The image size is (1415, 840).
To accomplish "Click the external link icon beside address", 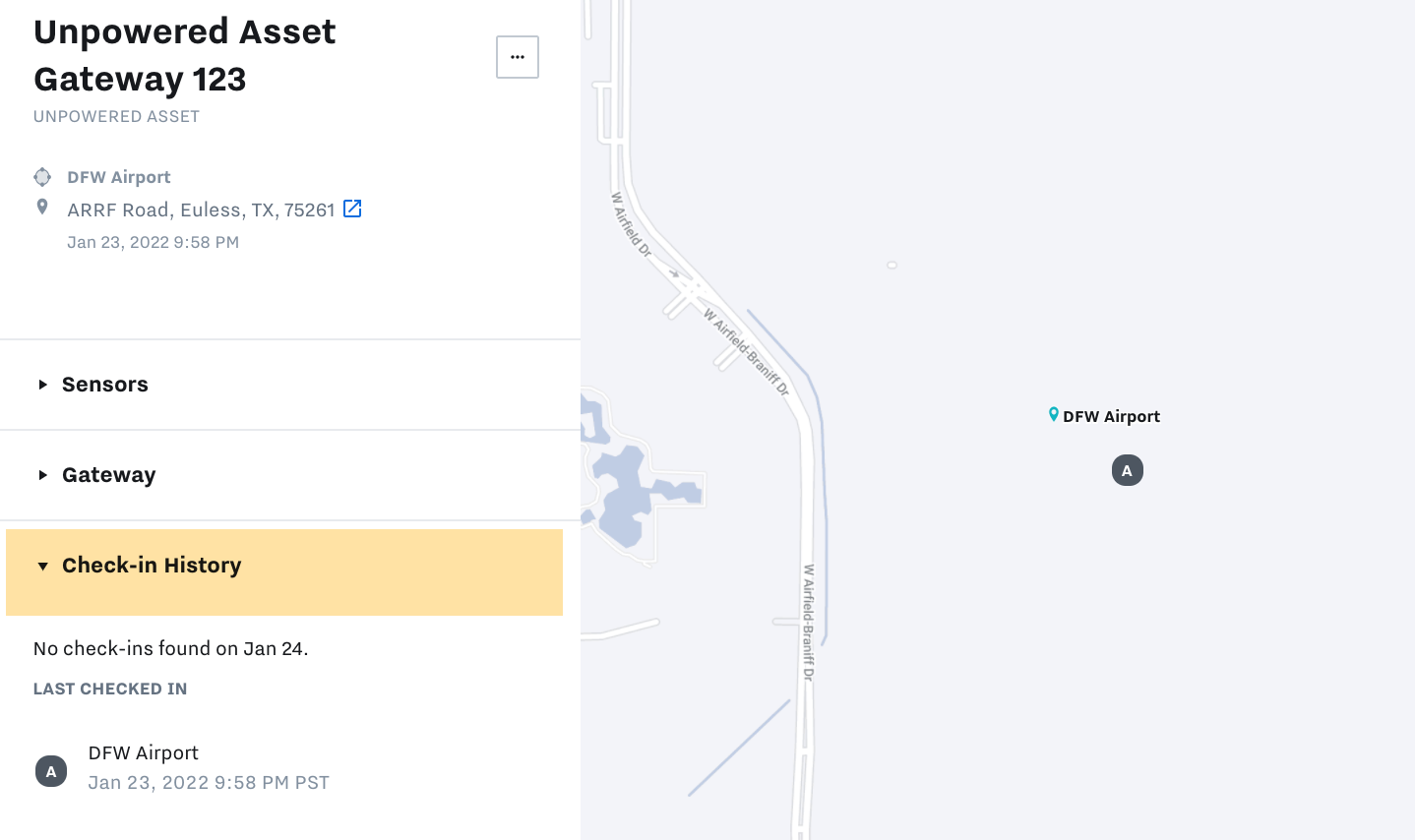I will pos(352,209).
